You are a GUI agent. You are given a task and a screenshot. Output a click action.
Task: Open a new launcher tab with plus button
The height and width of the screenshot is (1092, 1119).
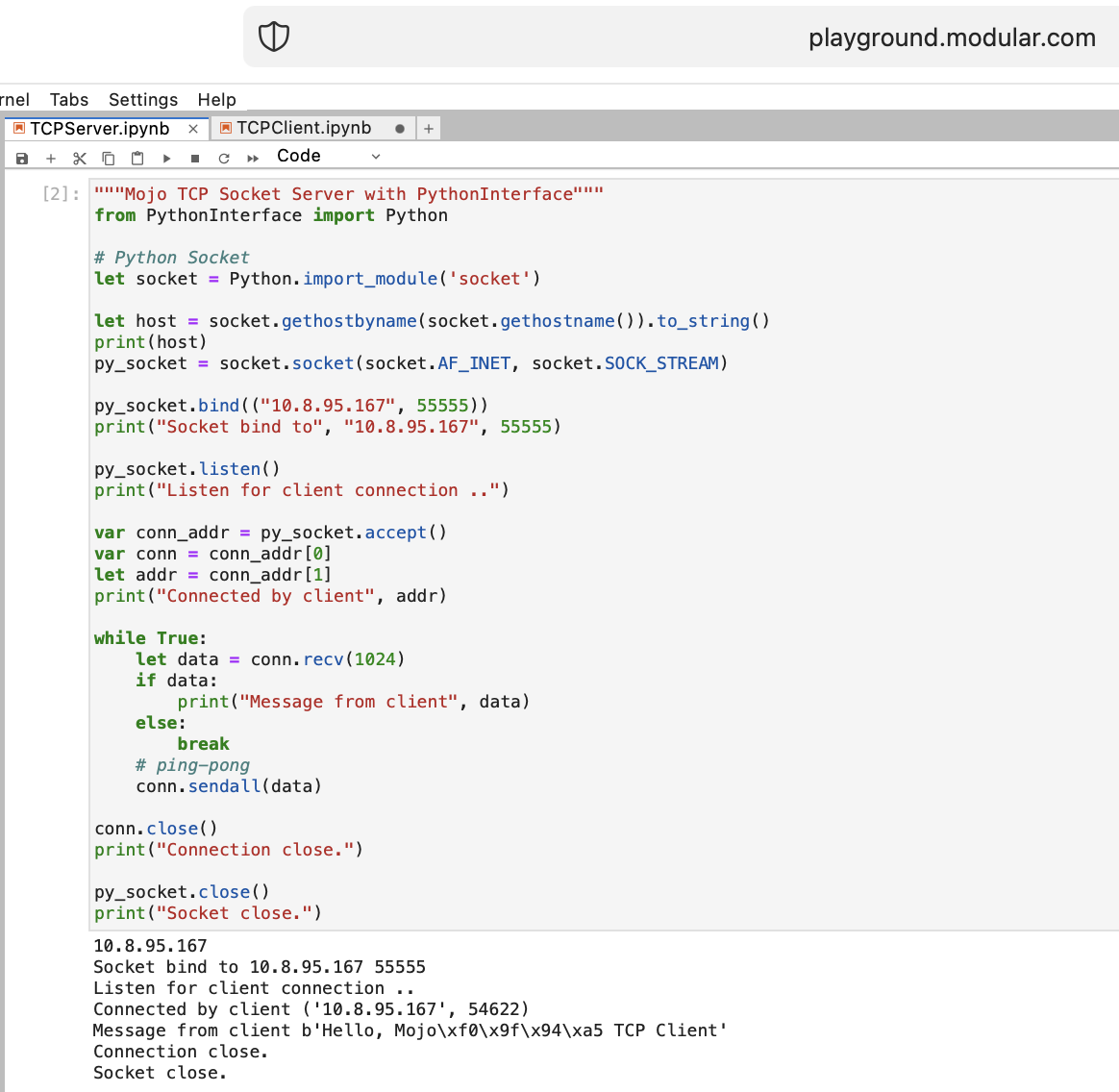[x=429, y=129]
